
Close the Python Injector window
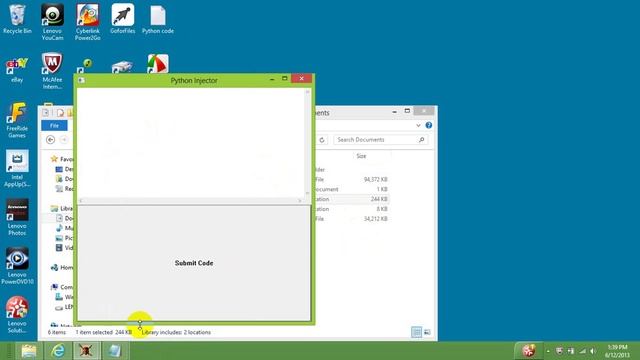tap(302, 78)
